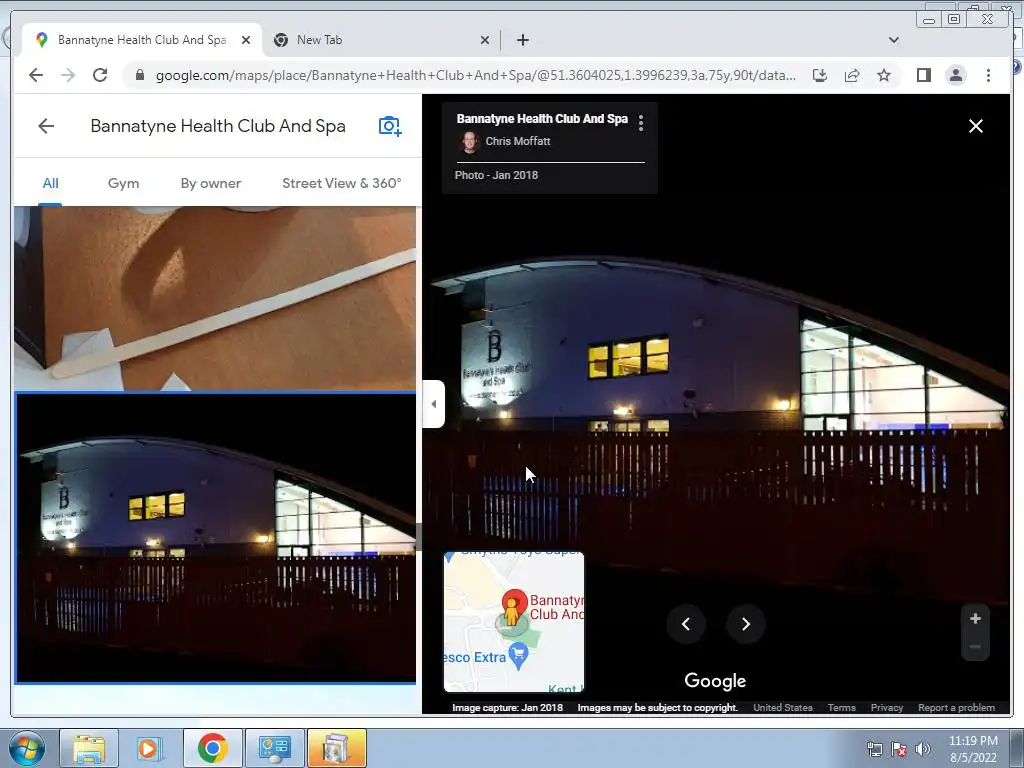This screenshot has height=768, width=1024.
Task: Show the previous photo
Action: click(x=686, y=624)
